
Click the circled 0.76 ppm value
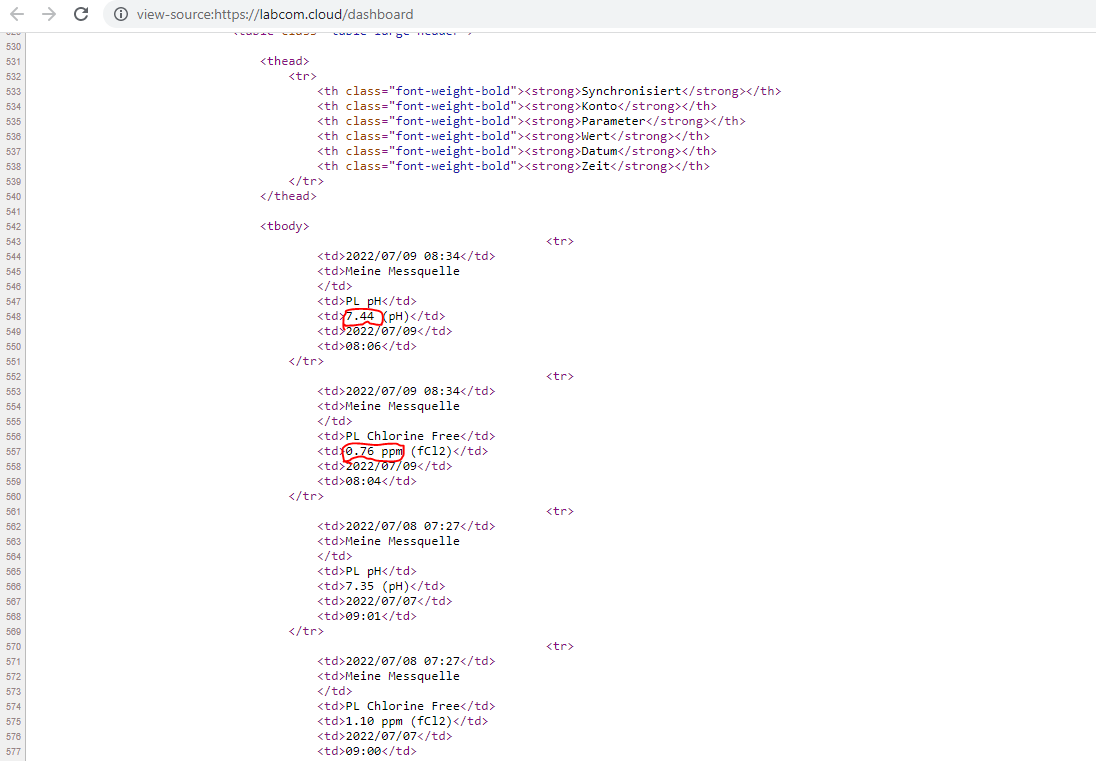pos(374,452)
